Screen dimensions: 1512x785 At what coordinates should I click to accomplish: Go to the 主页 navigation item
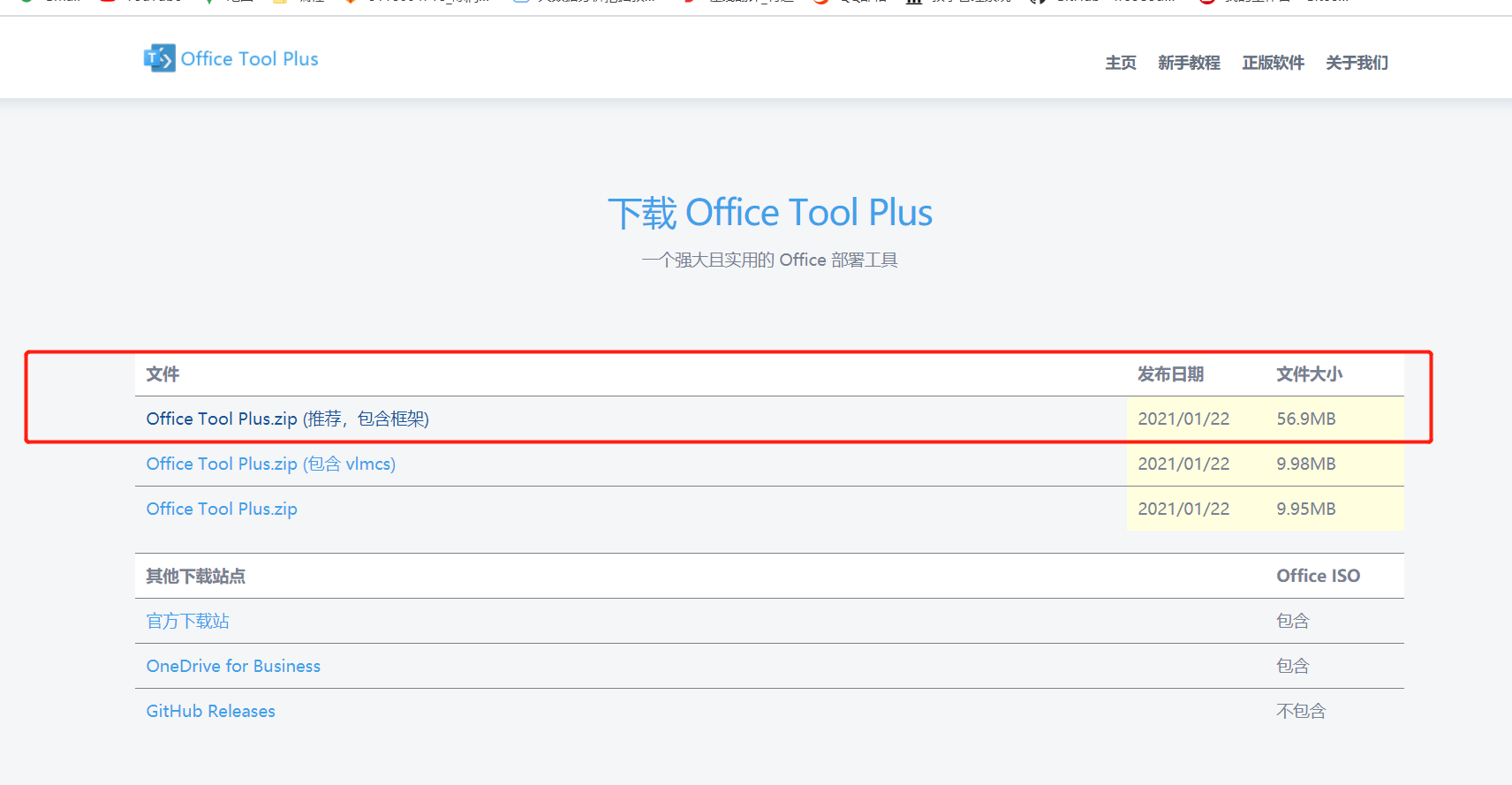point(1121,63)
